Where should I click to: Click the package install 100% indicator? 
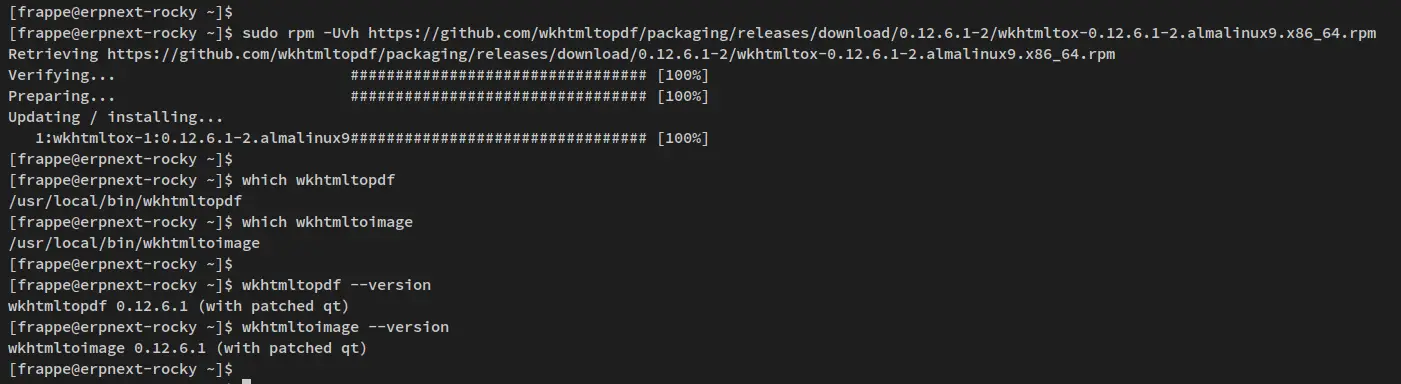(x=683, y=138)
